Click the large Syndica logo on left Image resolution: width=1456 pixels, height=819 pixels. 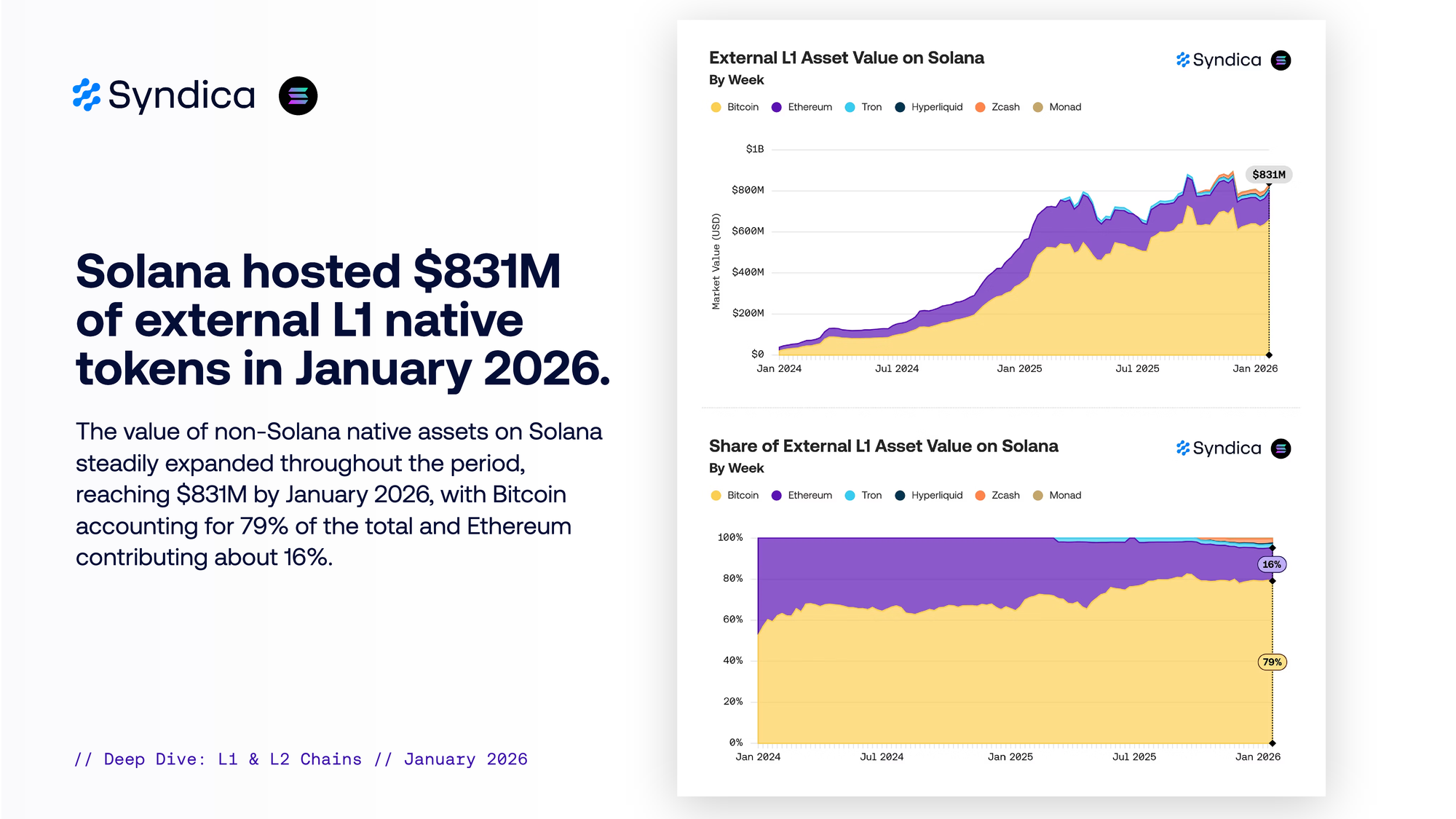tap(164, 95)
